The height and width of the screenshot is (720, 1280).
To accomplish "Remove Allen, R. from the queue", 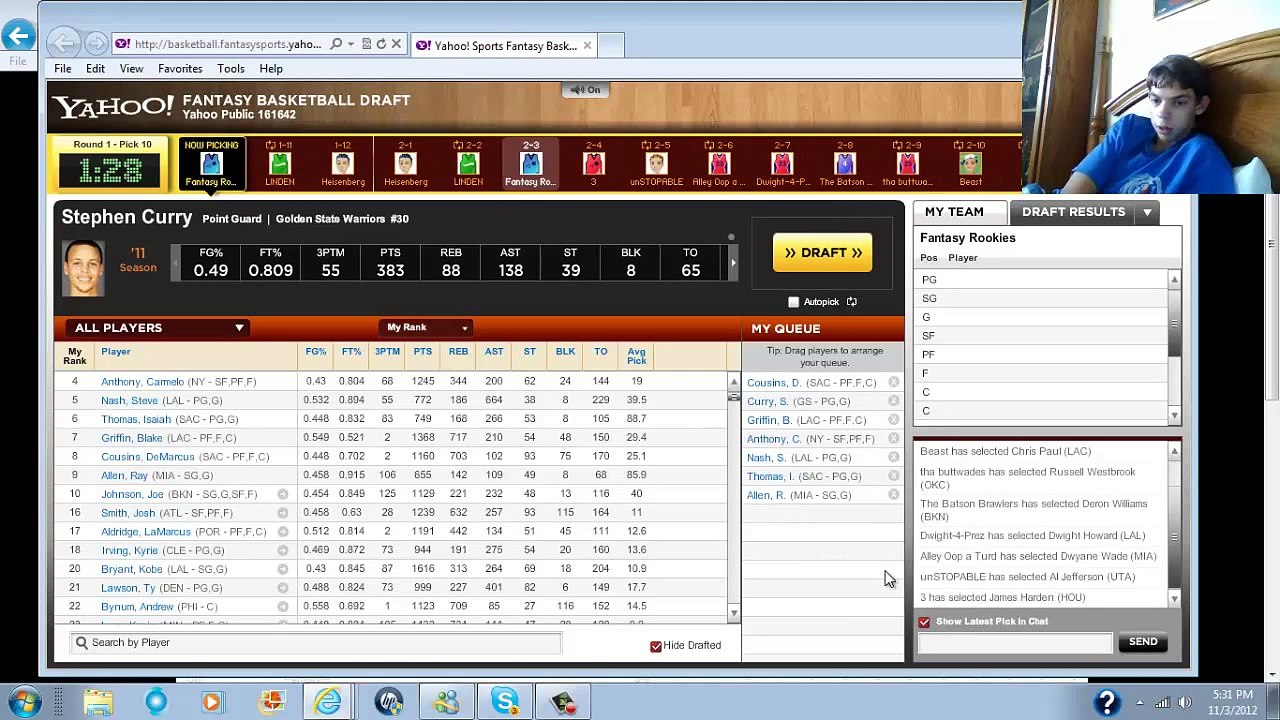I will (893, 495).
